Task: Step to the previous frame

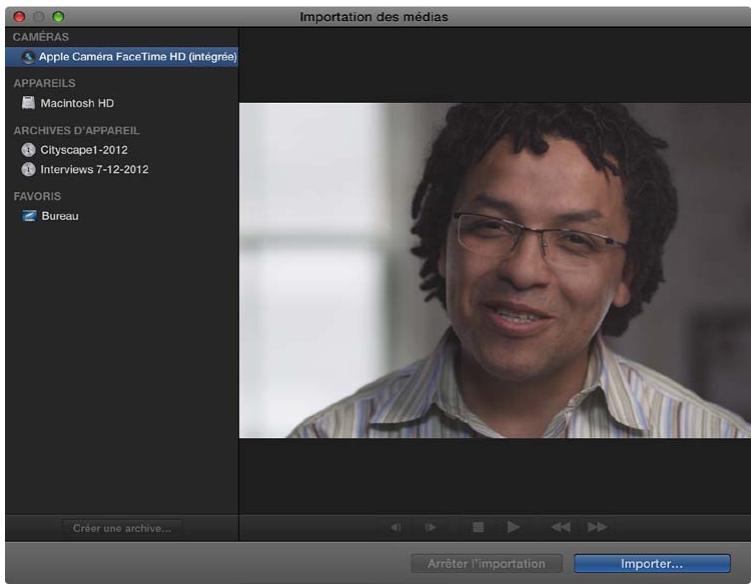Action: coord(396,527)
